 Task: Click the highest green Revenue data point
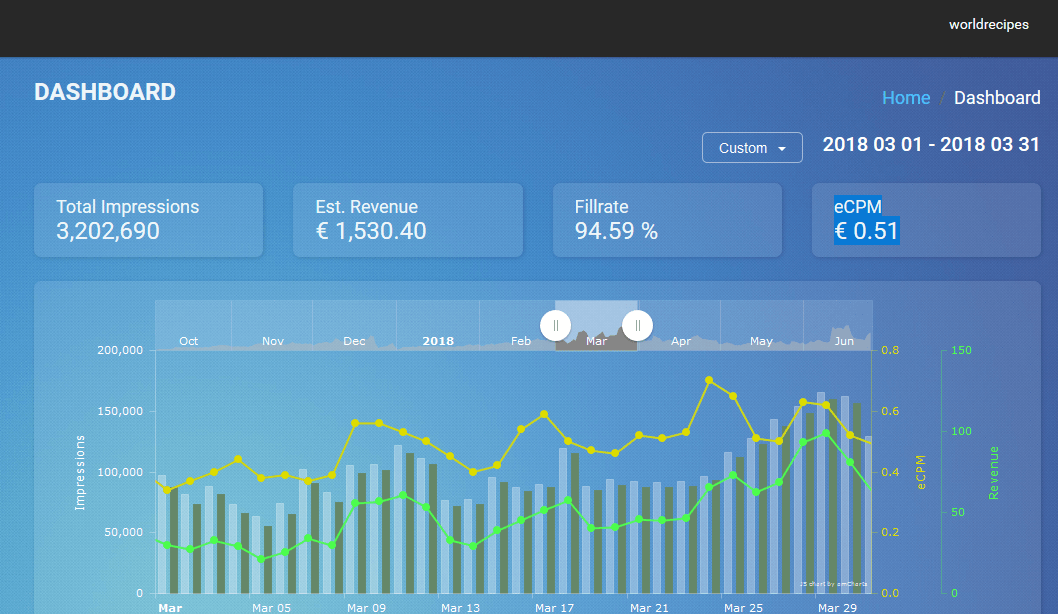pyautogui.click(x=826, y=433)
